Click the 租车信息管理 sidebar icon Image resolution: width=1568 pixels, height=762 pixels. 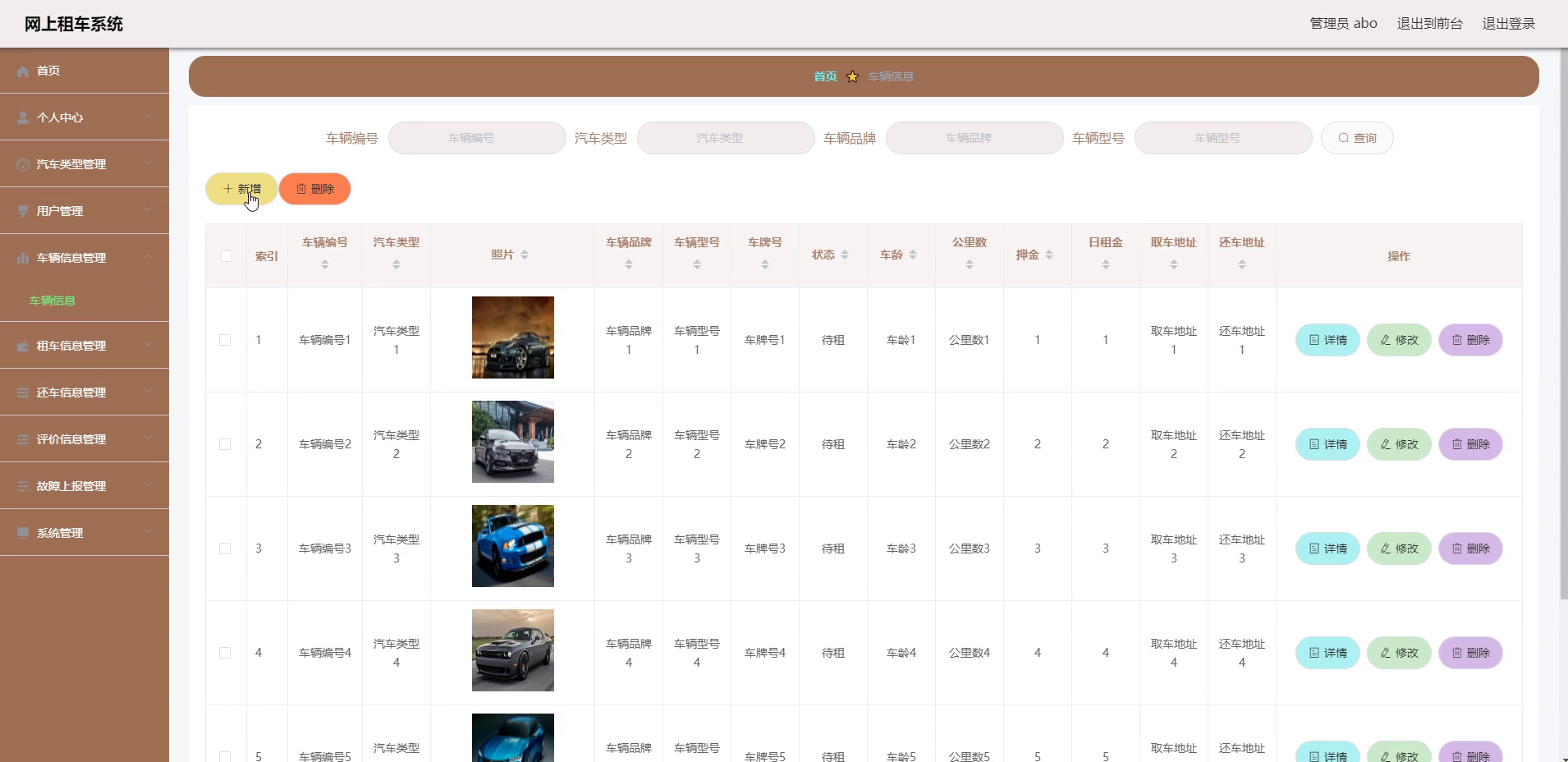[23, 347]
